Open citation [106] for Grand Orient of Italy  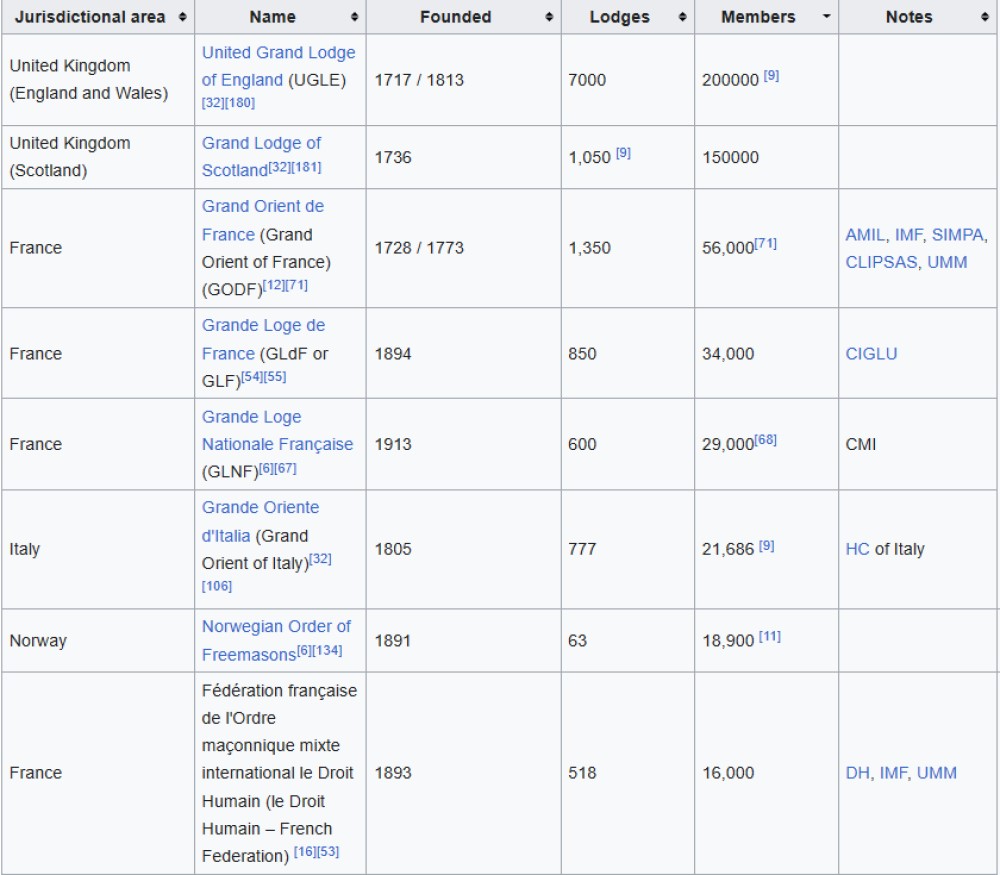(217, 586)
